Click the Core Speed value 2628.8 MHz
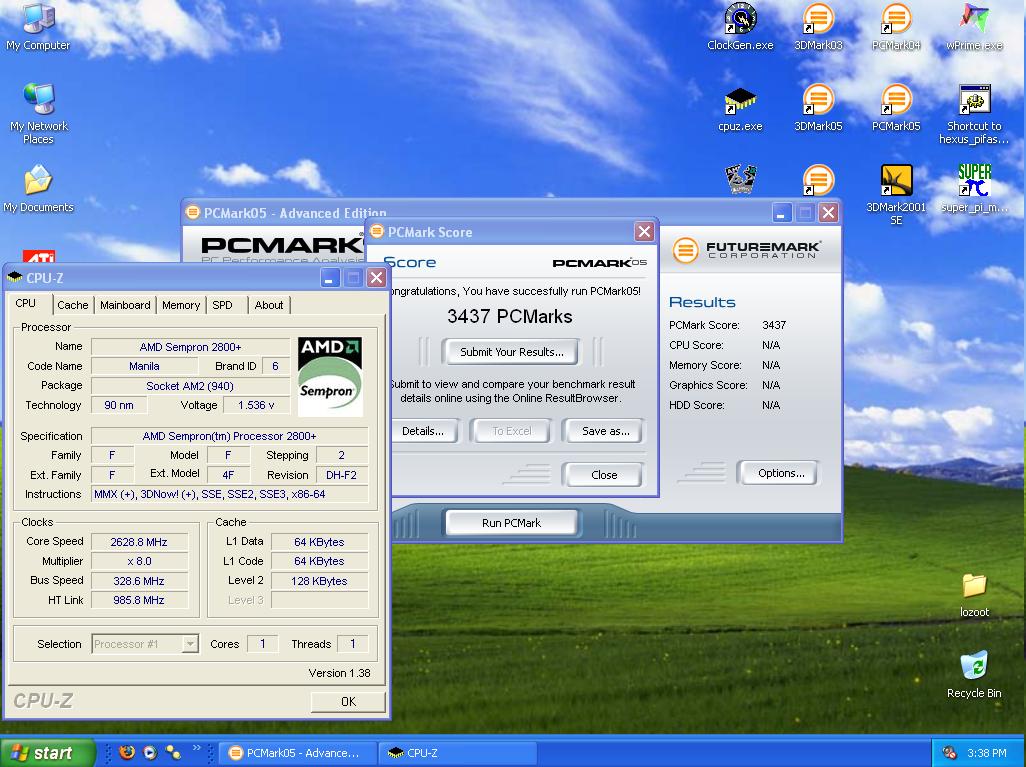This screenshot has width=1026, height=767. click(139, 542)
